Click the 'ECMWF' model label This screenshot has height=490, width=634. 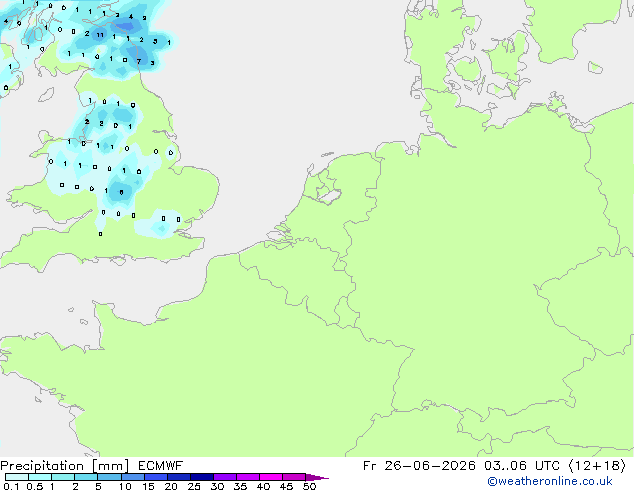coord(161,466)
